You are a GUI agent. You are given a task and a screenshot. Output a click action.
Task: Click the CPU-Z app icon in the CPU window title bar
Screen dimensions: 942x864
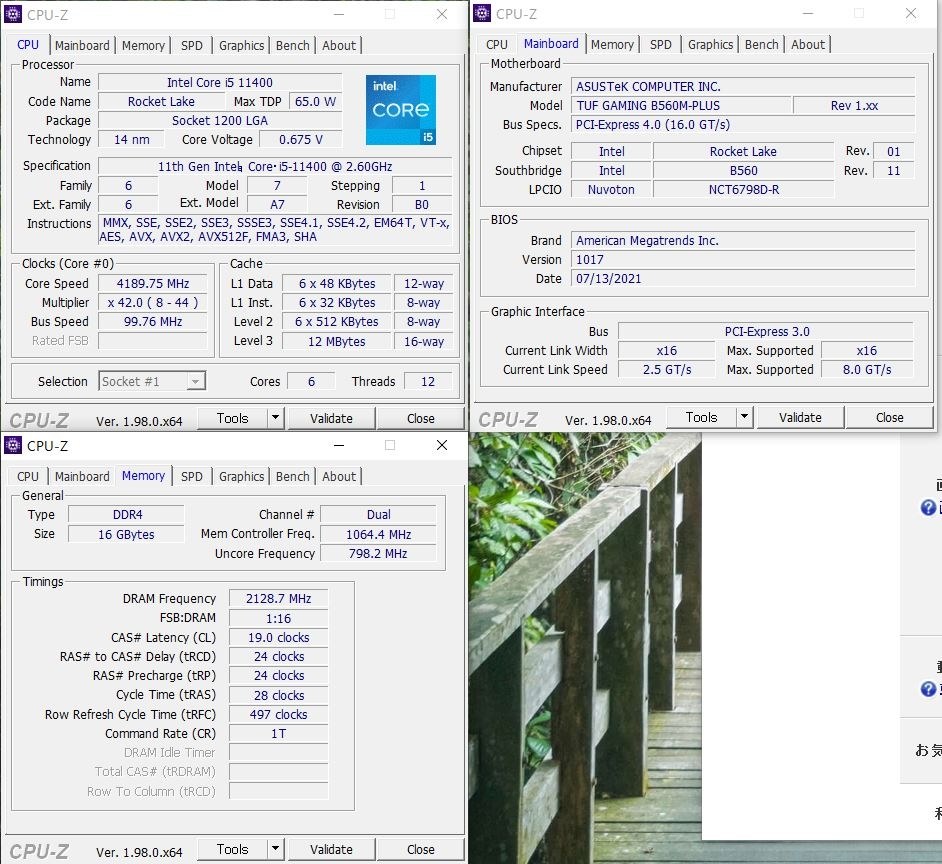[13, 14]
